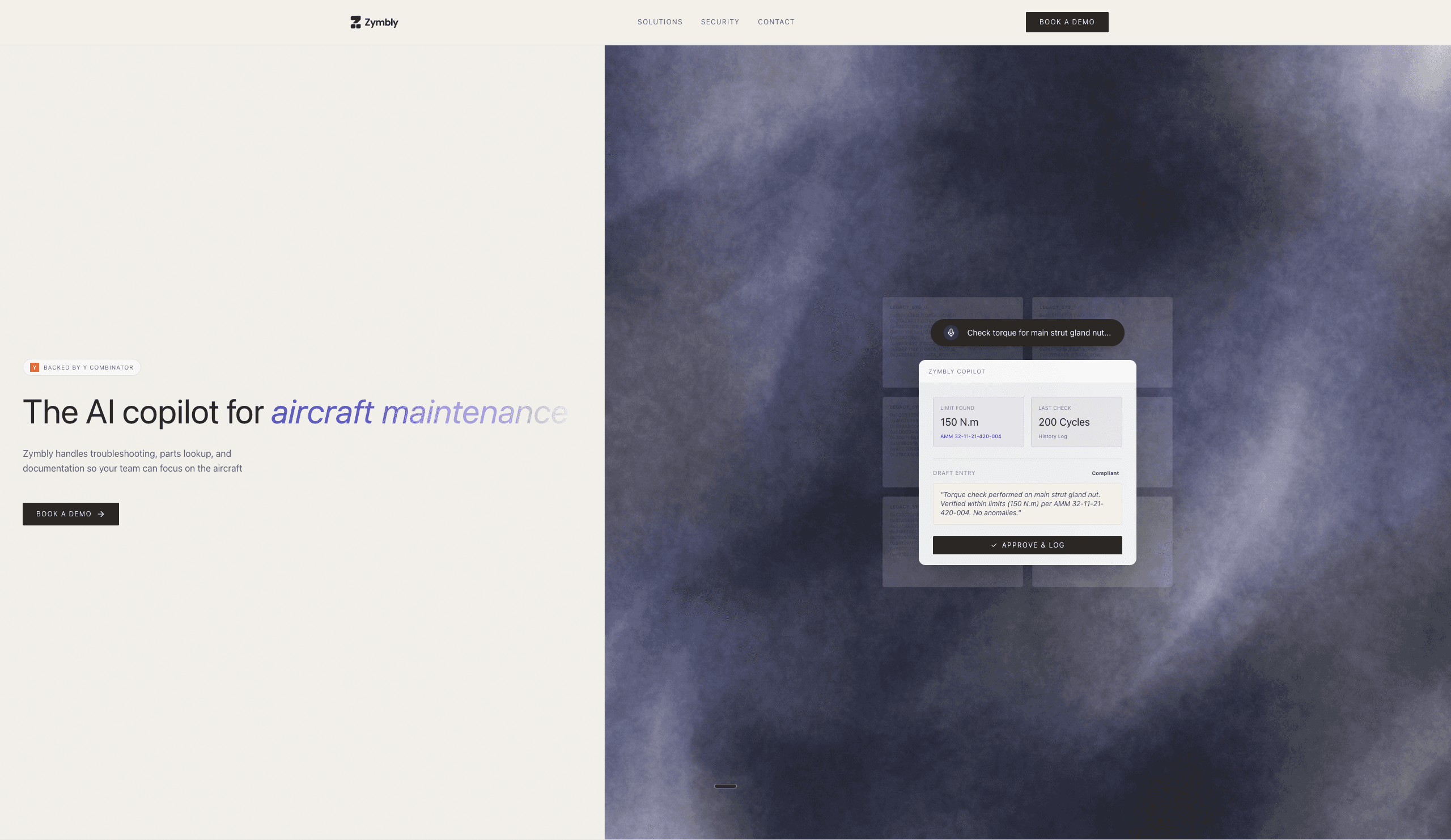Open the Contact nav link
Viewport: 1451px width, 840px height.
(x=775, y=22)
